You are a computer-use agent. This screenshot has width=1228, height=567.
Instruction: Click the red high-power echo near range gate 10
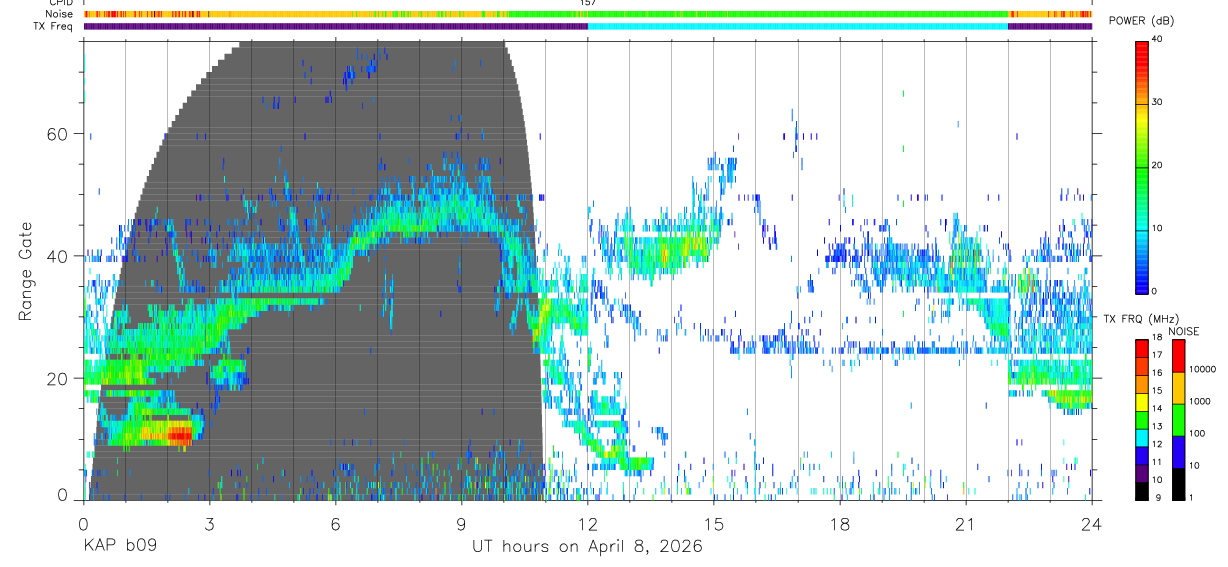(179, 435)
